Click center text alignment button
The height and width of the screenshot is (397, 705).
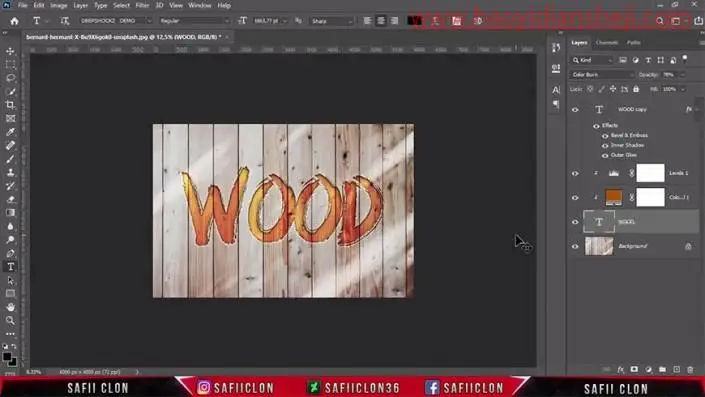[x=381, y=21]
